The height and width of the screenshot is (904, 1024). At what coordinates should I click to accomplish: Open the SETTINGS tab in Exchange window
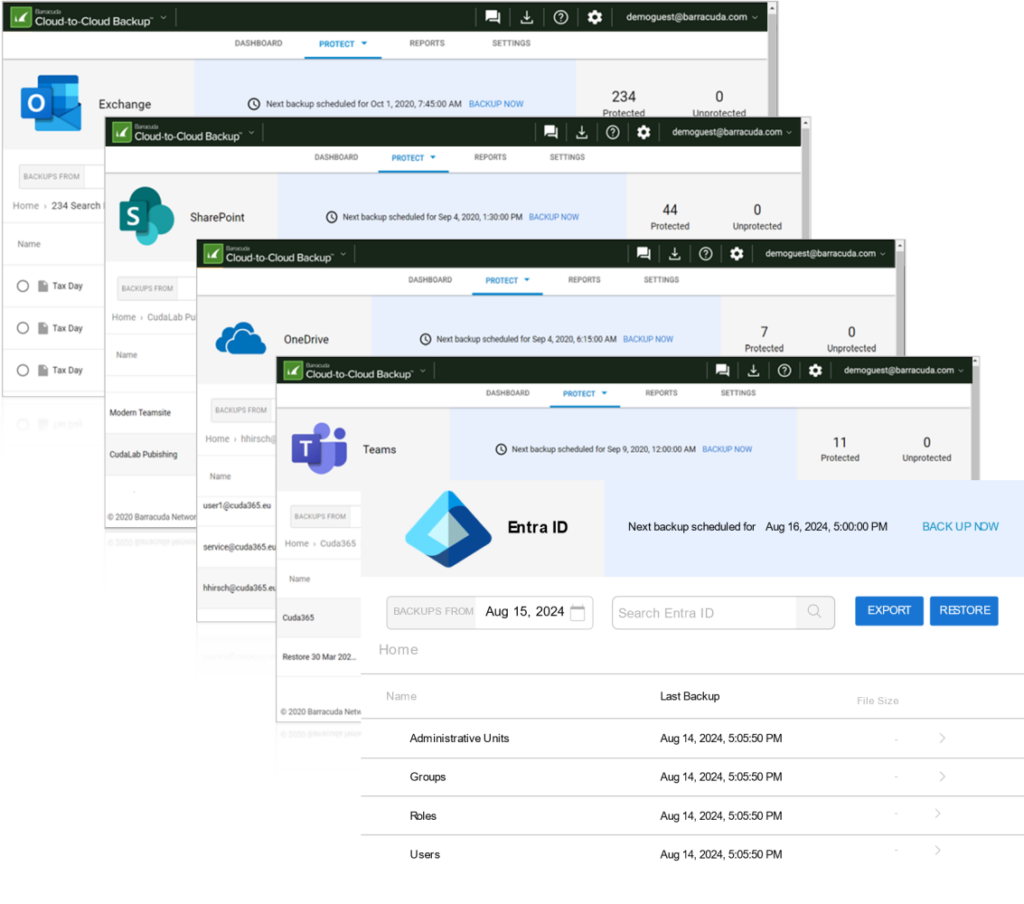click(511, 43)
